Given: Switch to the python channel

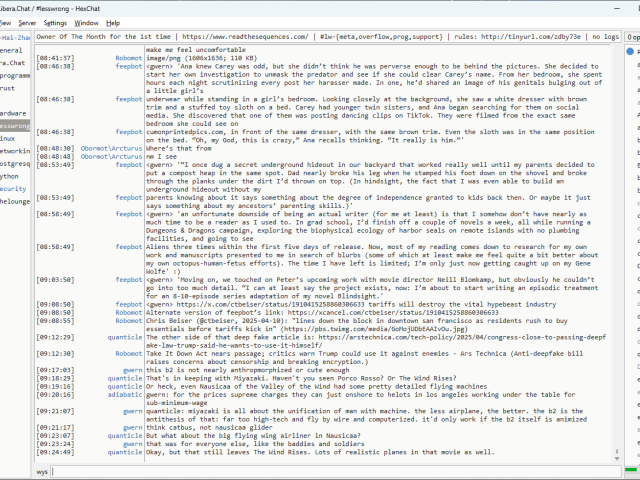Looking at the screenshot, I should (11, 175).
